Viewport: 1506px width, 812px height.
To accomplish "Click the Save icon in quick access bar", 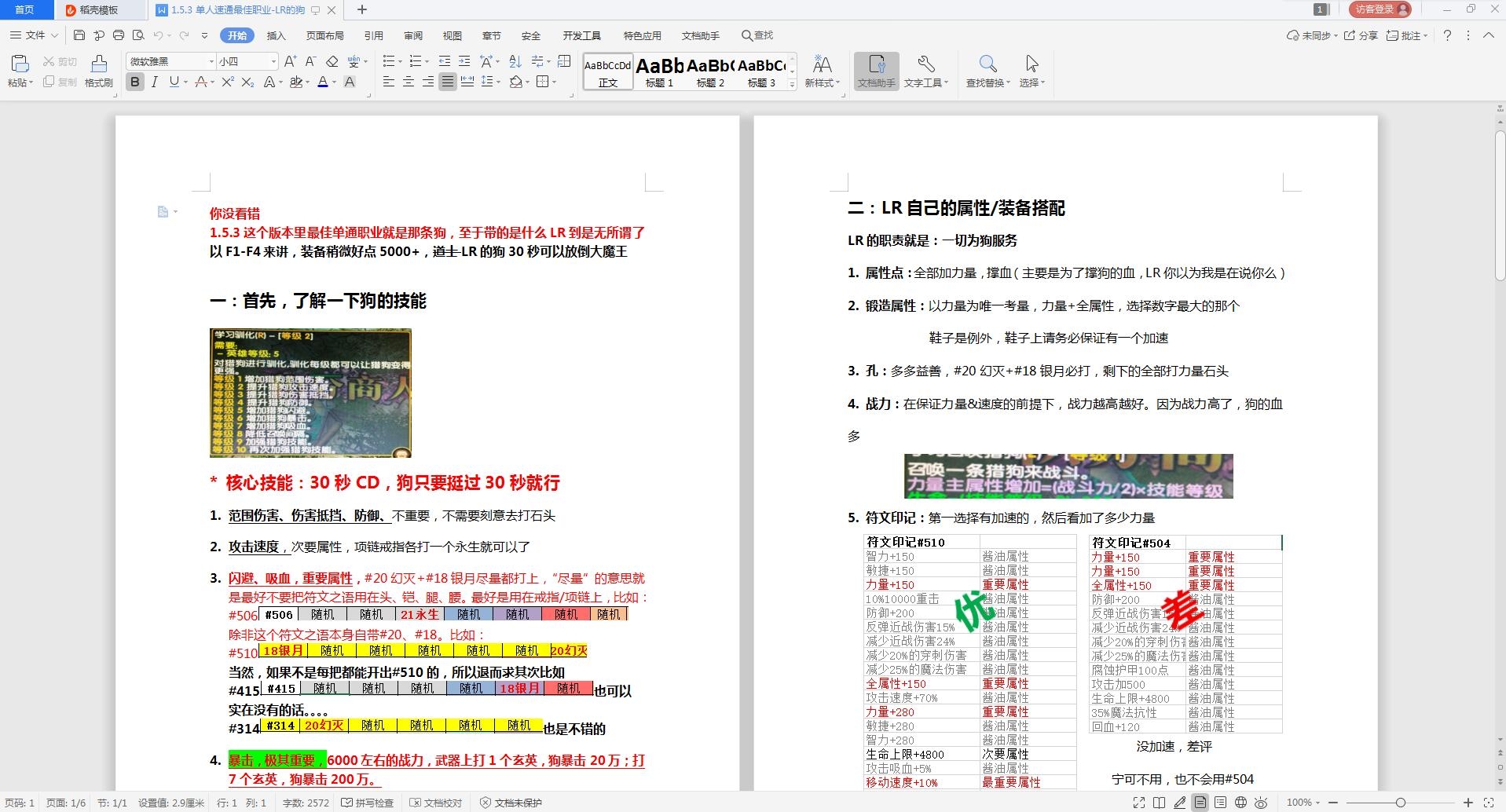I will pos(79,35).
